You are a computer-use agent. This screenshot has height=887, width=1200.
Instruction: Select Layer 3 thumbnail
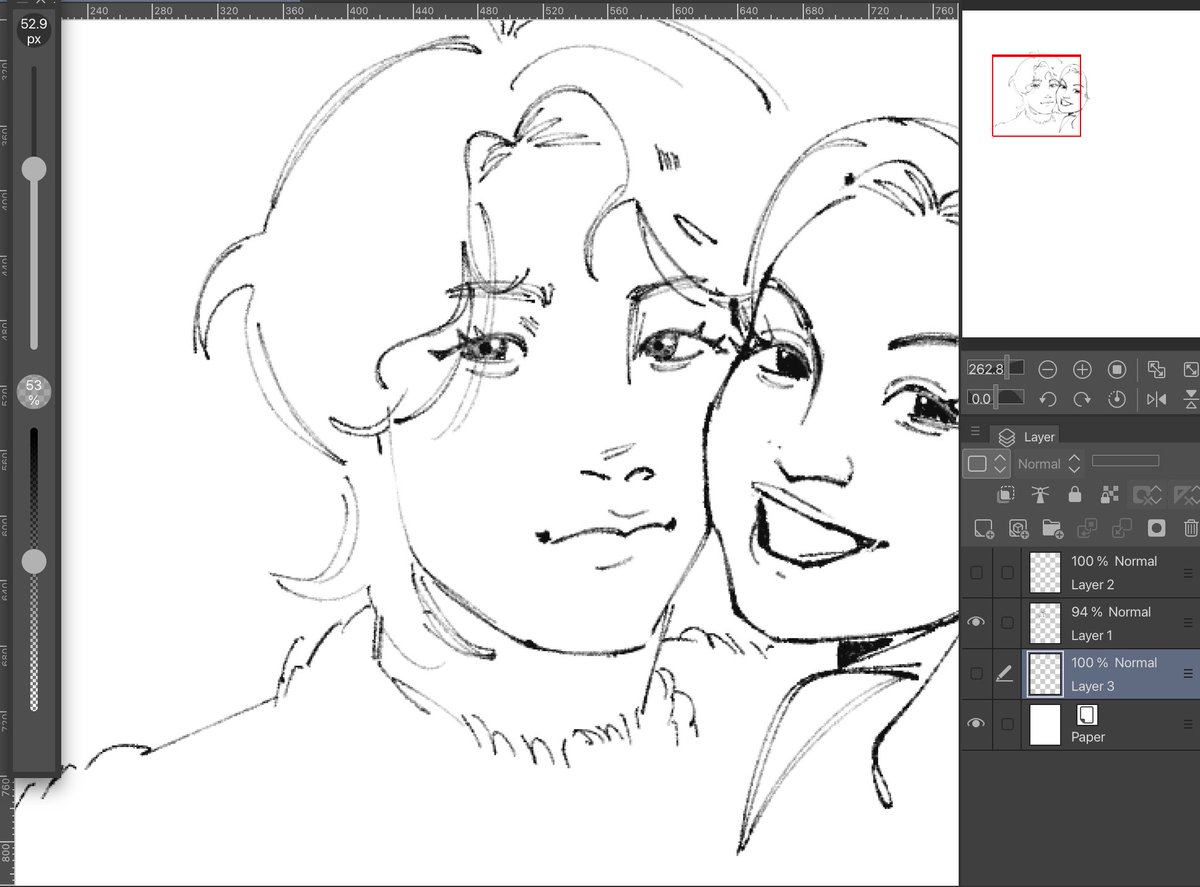tap(1045, 674)
